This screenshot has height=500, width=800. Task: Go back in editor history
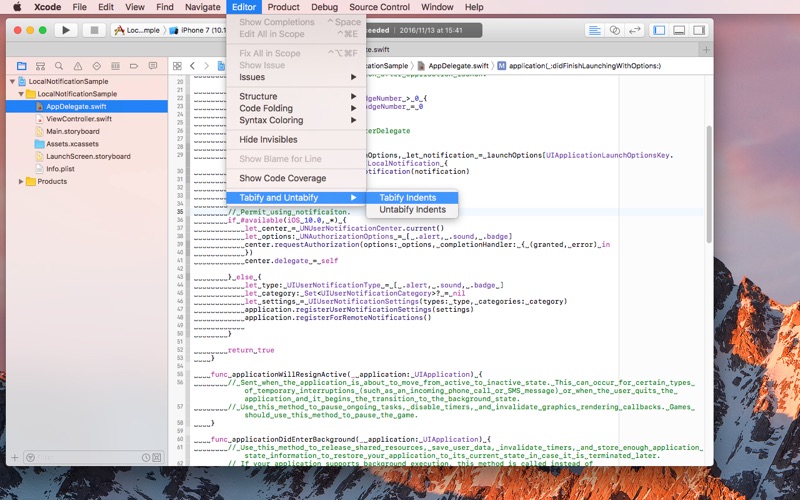[192, 66]
